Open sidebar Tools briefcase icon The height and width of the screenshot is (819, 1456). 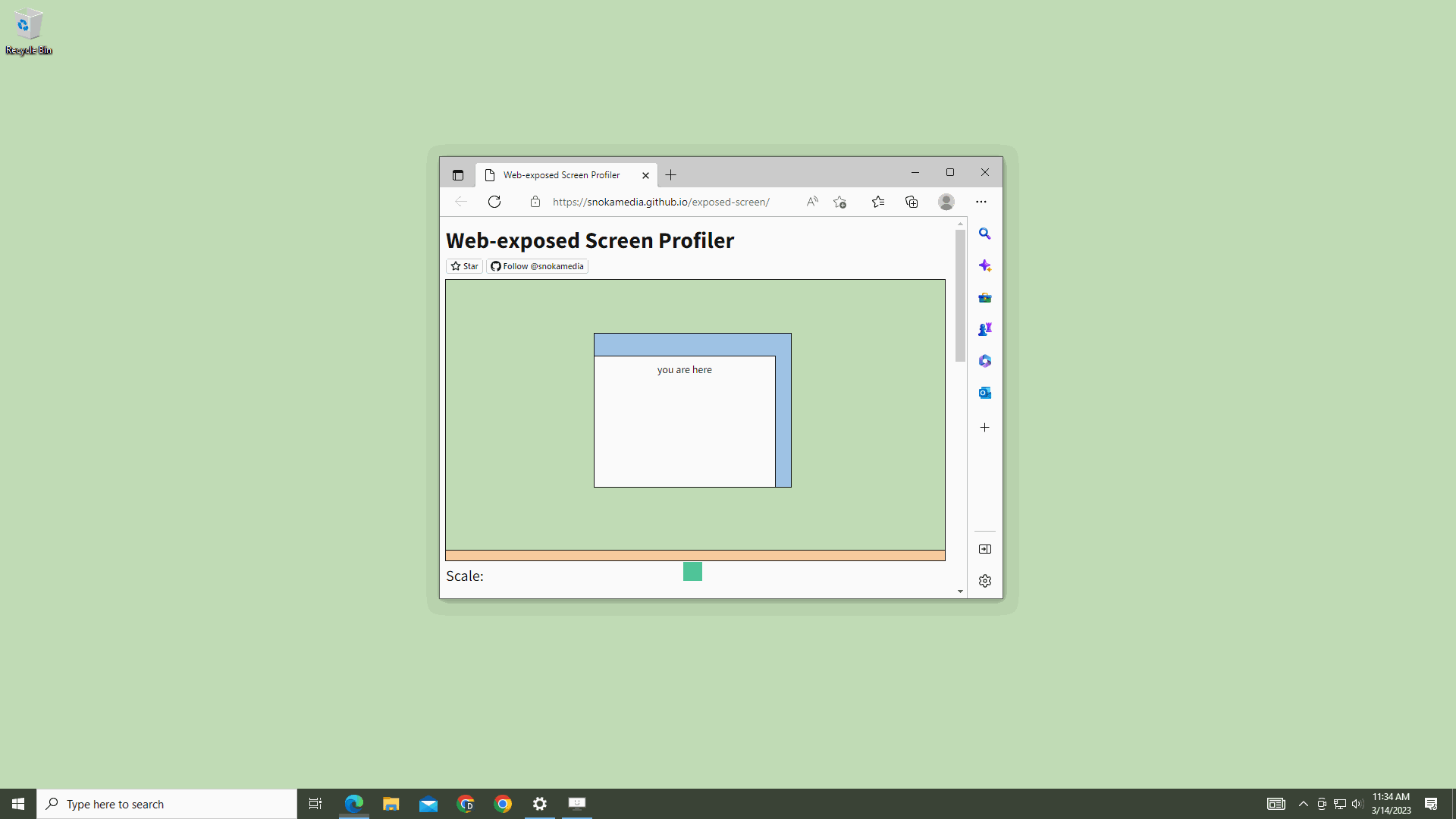pos(984,298)
